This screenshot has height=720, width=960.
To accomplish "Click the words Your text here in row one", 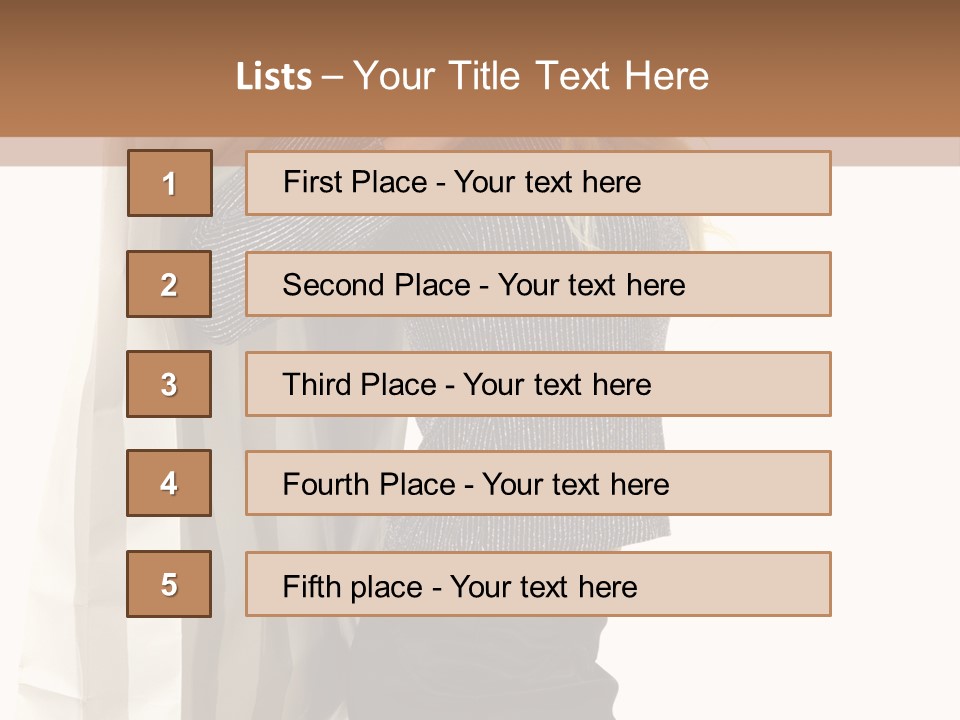I will 547,182.
